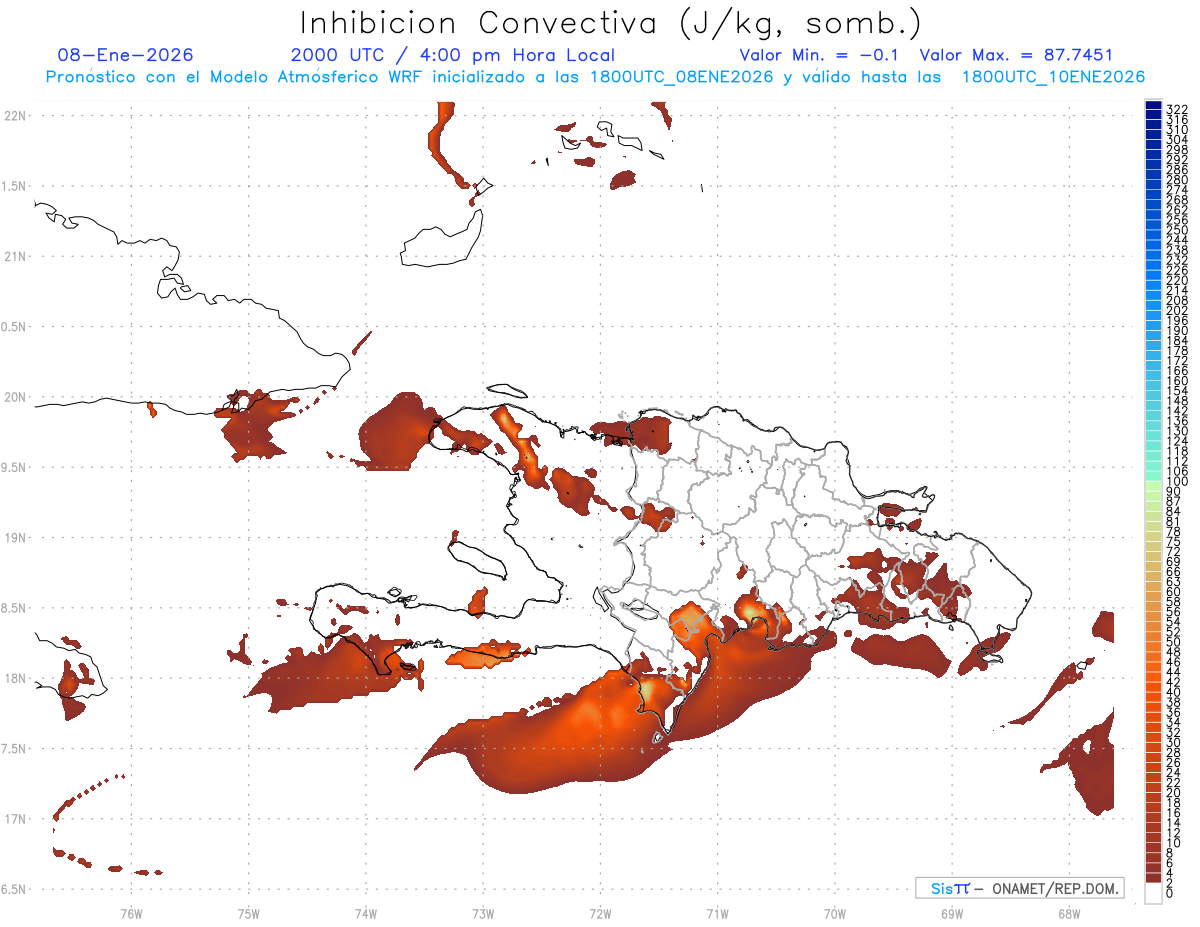Click the '322' color scale value

[1177, 108]
